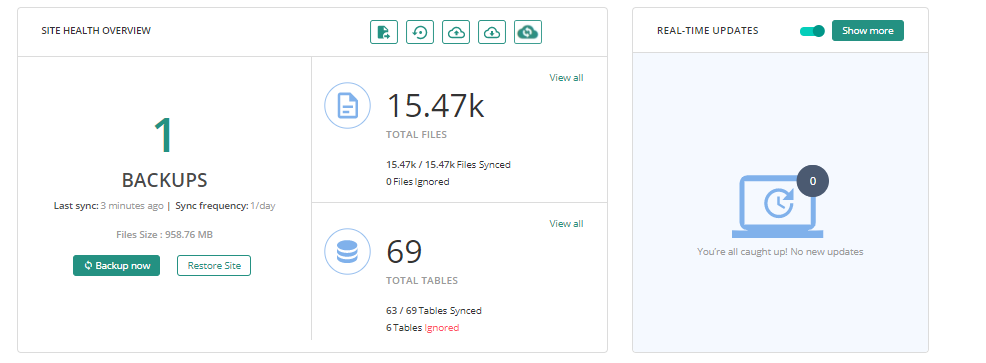This screenshot has width=986, height=363.
Task: Click the total files document icon
Action: click(x=348, y=106)
